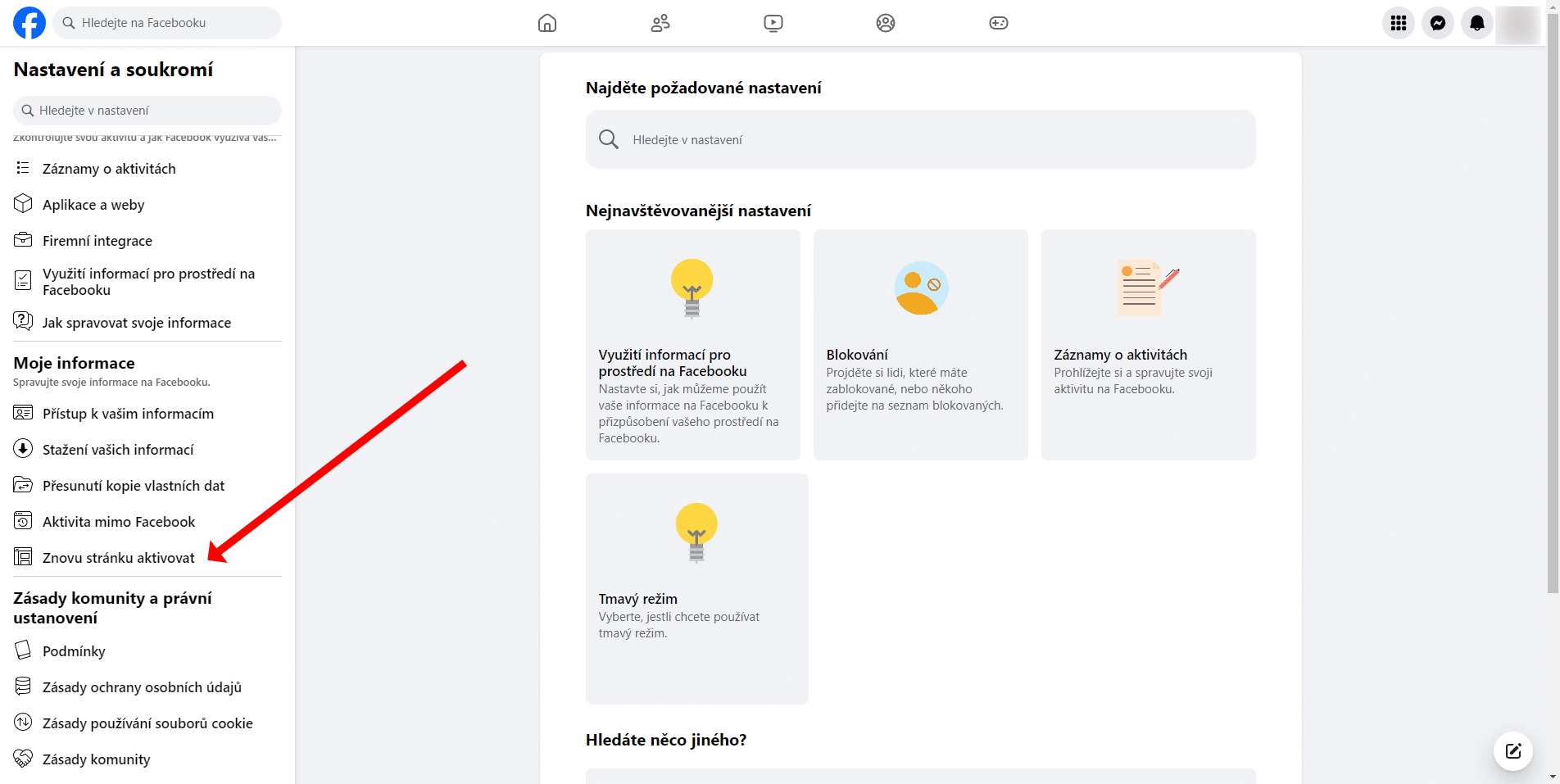1560x784 pixels.
Task: Open the compose pencil button bottom right
Action: click(1512, 750)
